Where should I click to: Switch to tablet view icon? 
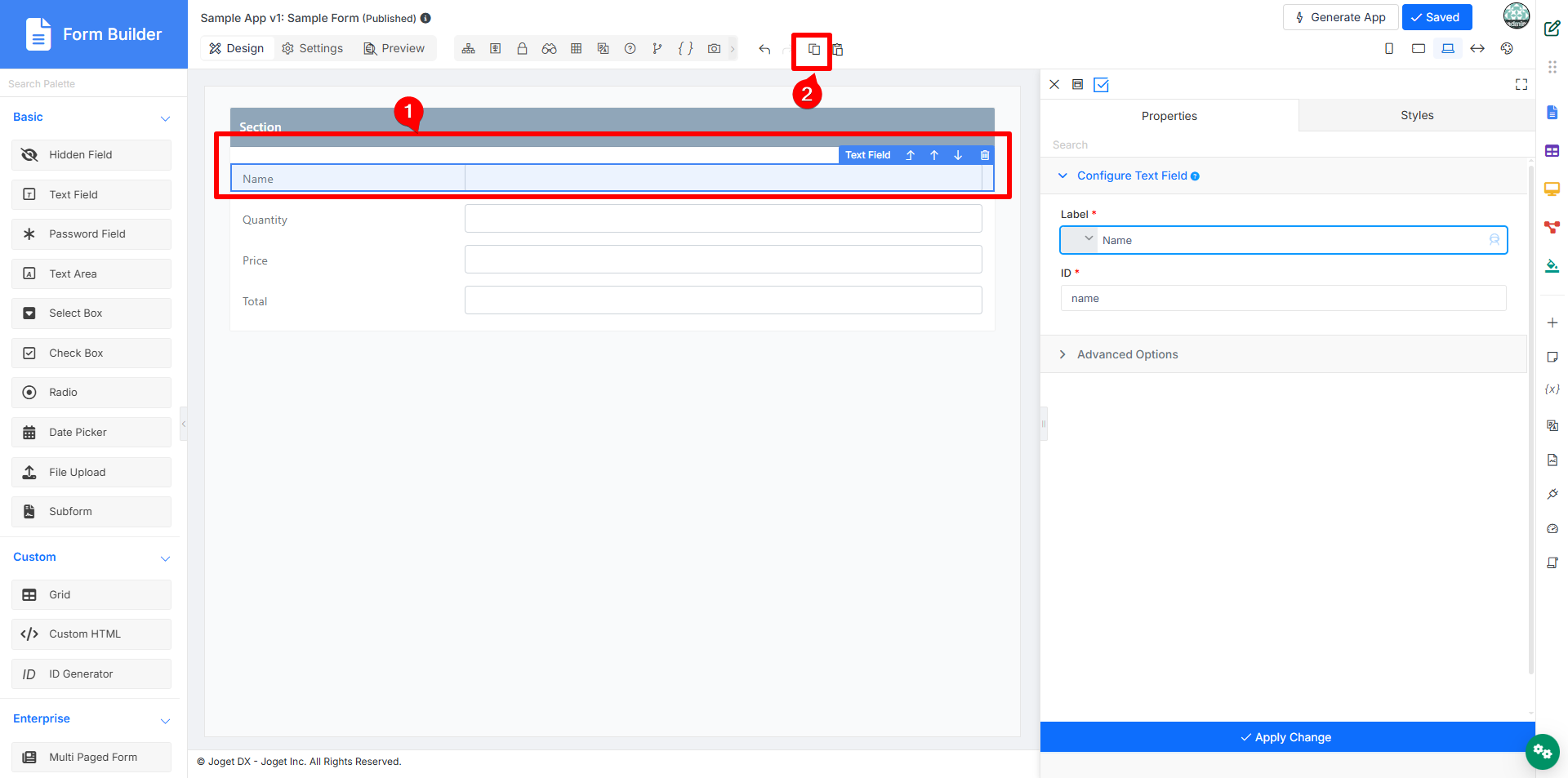pyautogui.click(x=1419, y=49)
